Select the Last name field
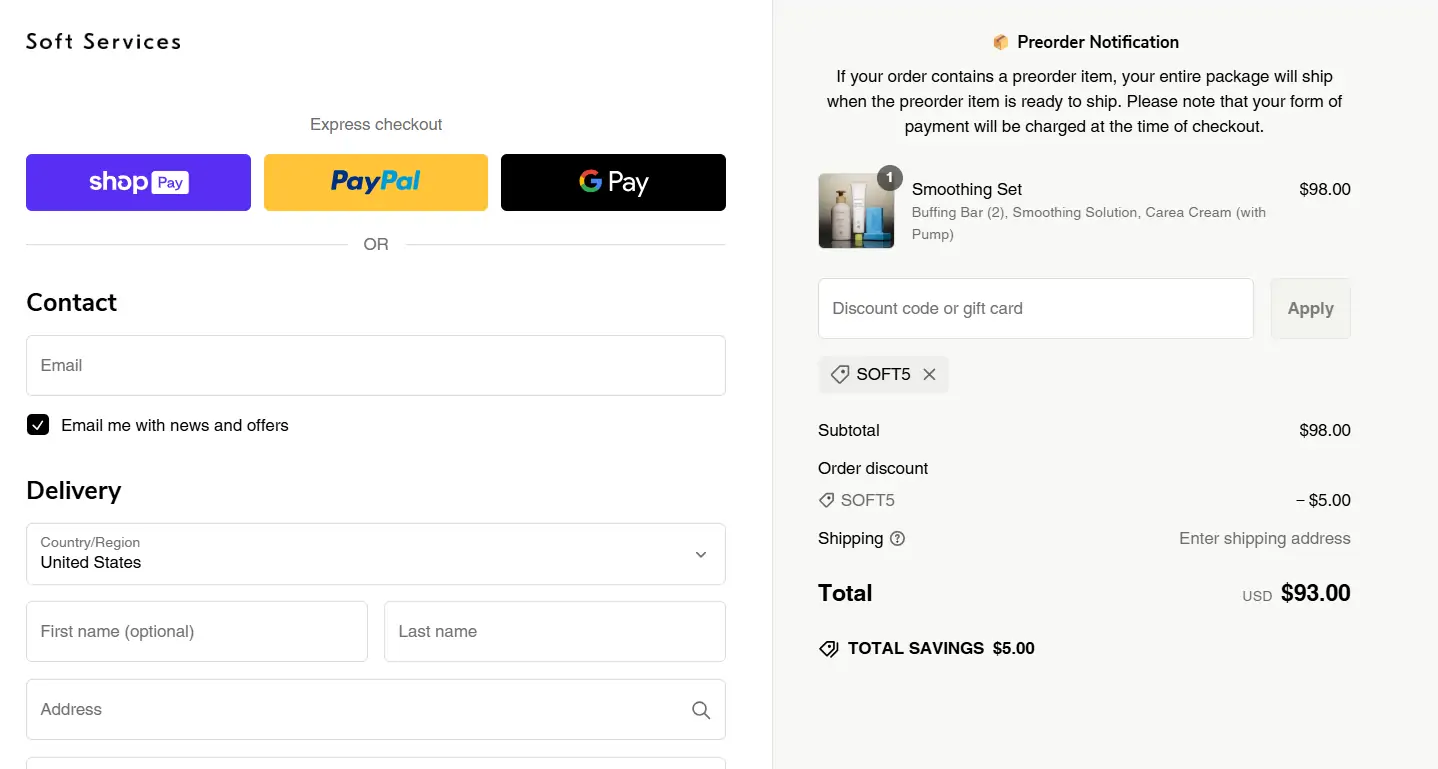 pyautogui.click(x=554, y=631)
